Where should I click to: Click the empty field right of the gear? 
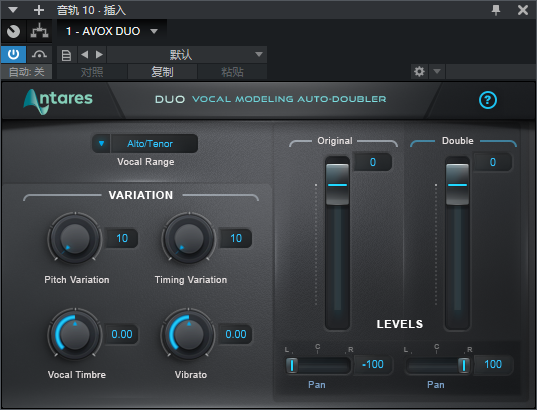[490, 72]
